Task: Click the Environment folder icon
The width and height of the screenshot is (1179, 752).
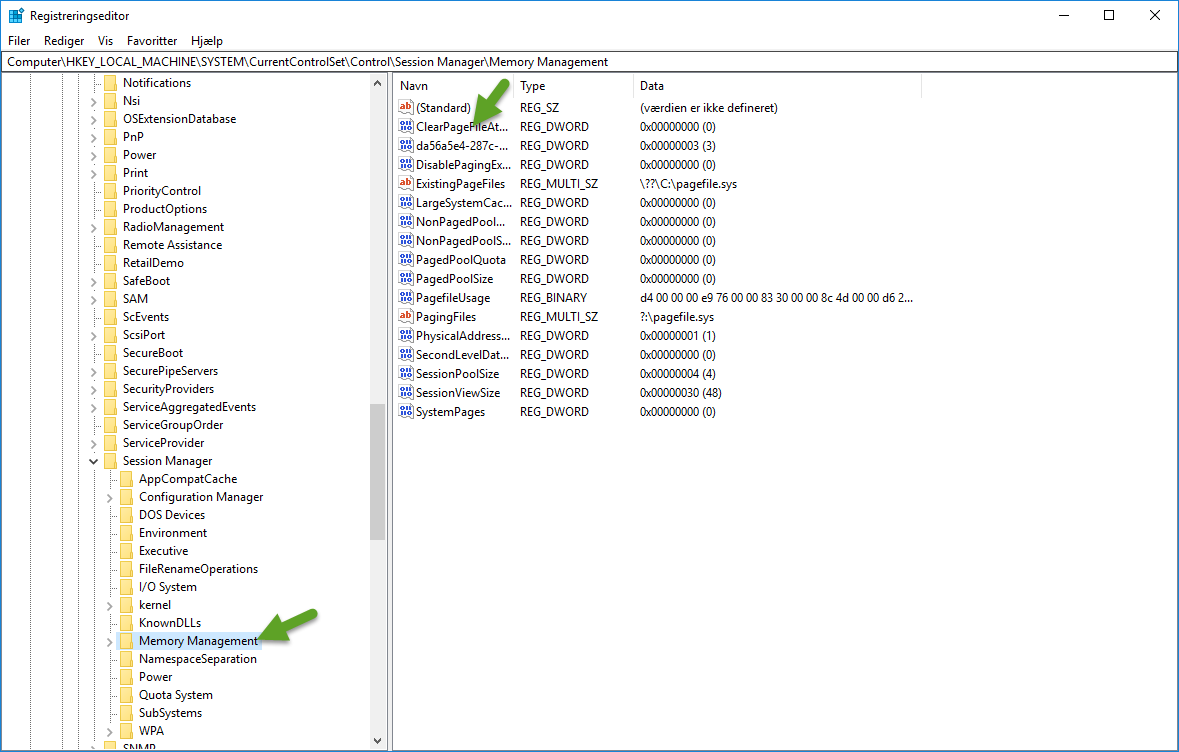Action: 126,532
